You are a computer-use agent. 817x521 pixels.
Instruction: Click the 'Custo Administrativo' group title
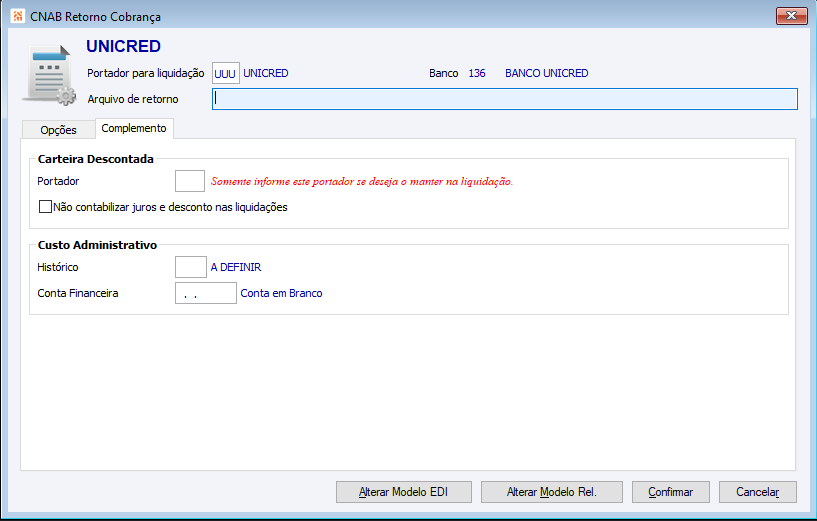97,245
